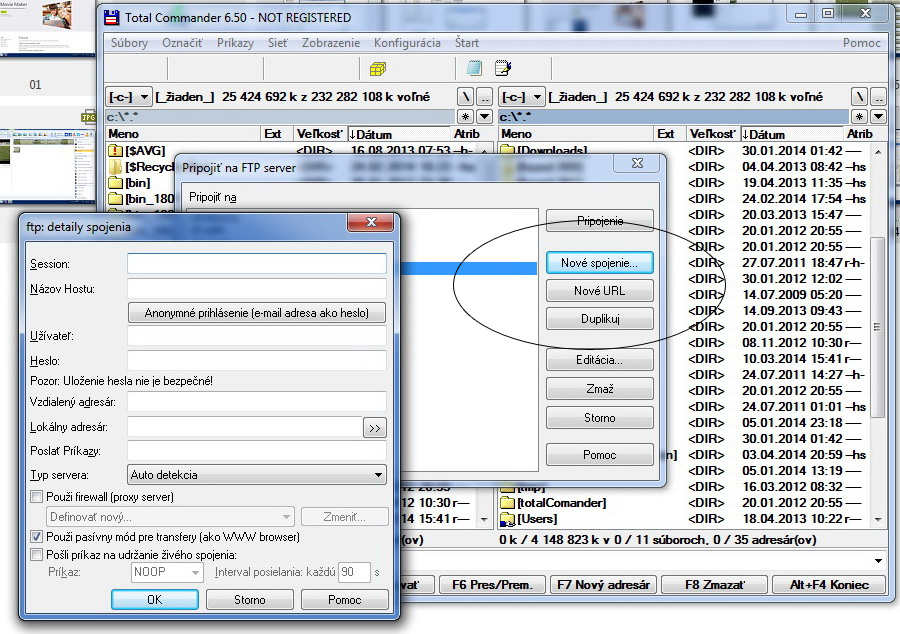Click the asterisk favorites button in left panel
This screenshot has height=634, width=900.
tap(465, 117)
